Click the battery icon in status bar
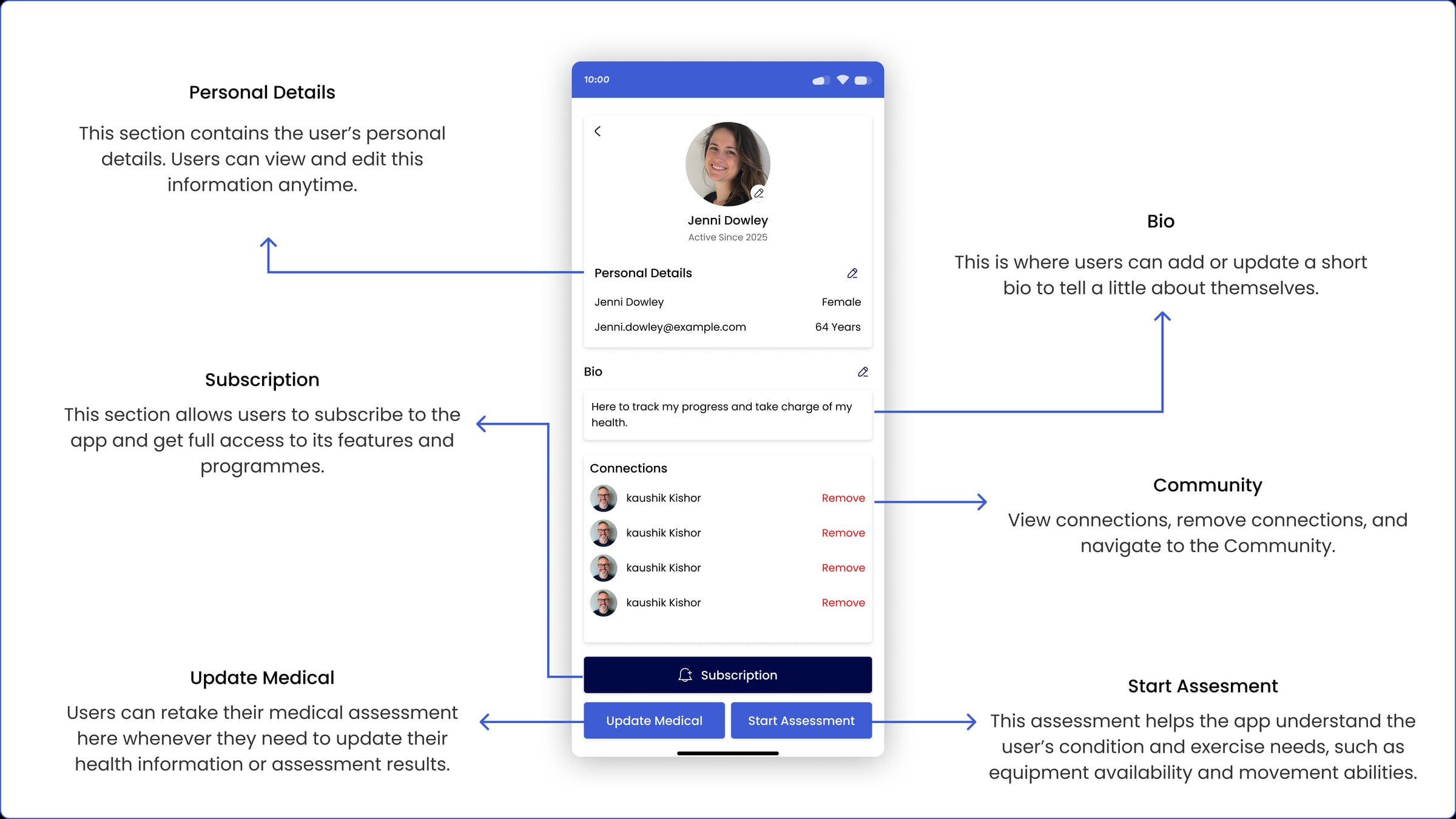Screen dimensions: 1456x819 click(863, 80)
